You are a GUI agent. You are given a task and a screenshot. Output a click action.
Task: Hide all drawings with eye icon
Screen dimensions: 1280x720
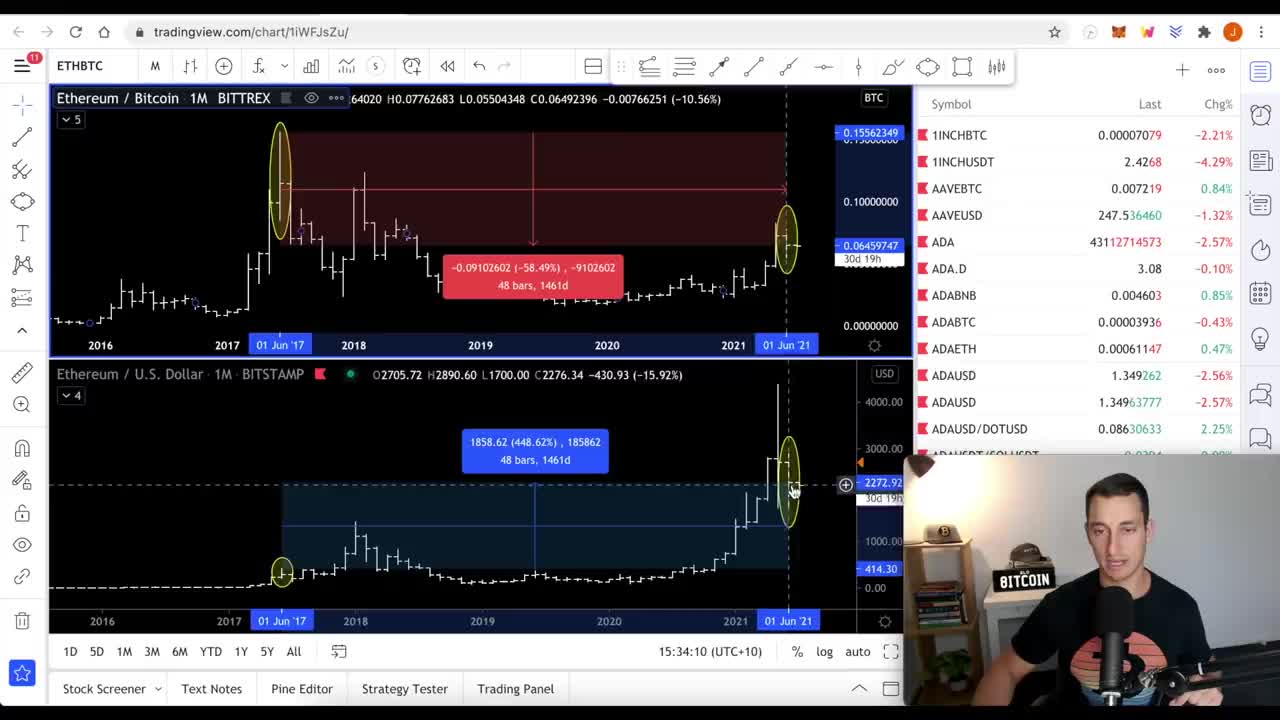click(x=22, y=545)
